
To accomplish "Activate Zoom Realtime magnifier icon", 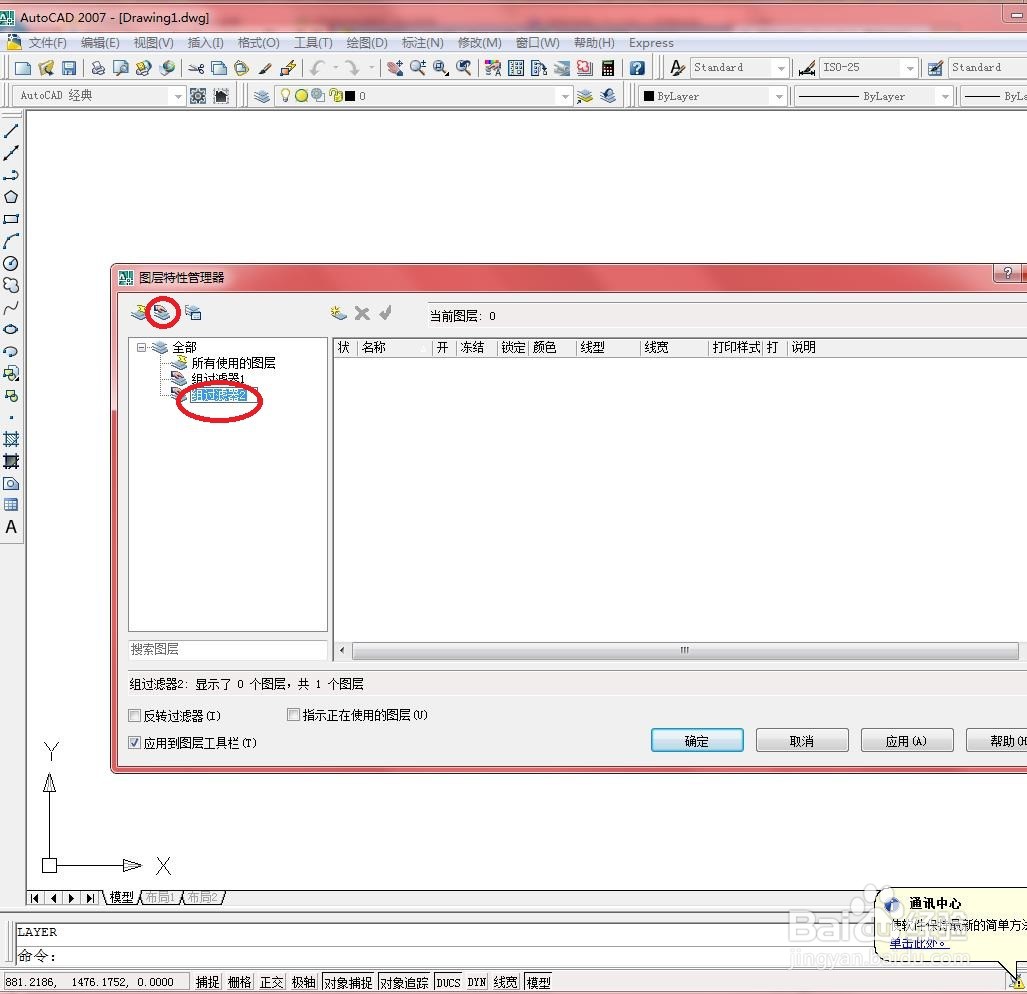I will coord(418,68).
